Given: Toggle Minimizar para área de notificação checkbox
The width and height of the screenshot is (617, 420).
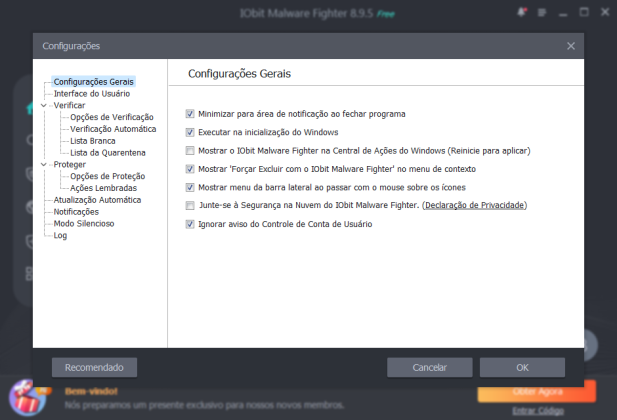Looking at the screenshot, I should pyautogui.click(x=190, y=114).
